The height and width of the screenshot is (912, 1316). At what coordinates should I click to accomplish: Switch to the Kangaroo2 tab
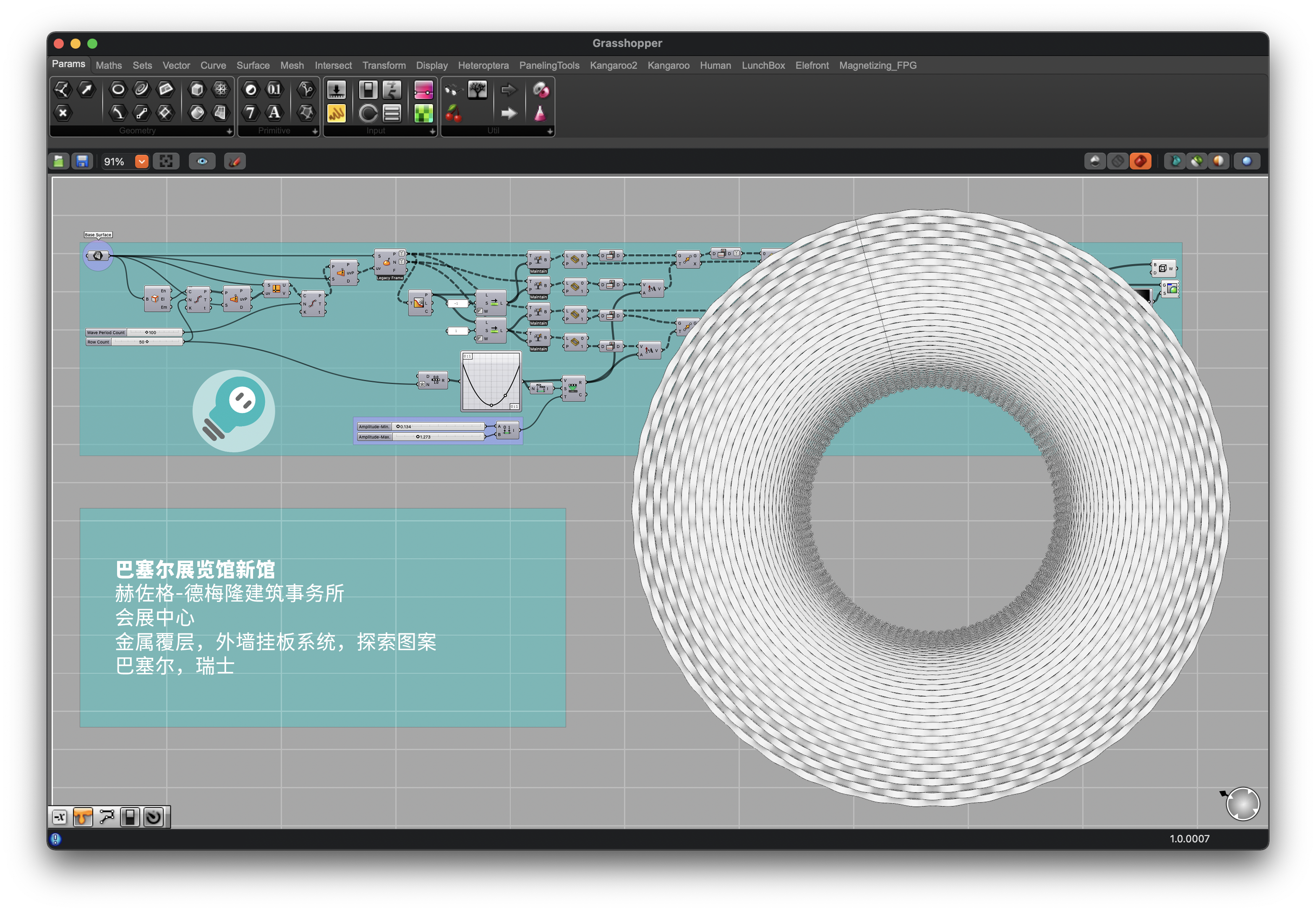click(x=613, y=66)
